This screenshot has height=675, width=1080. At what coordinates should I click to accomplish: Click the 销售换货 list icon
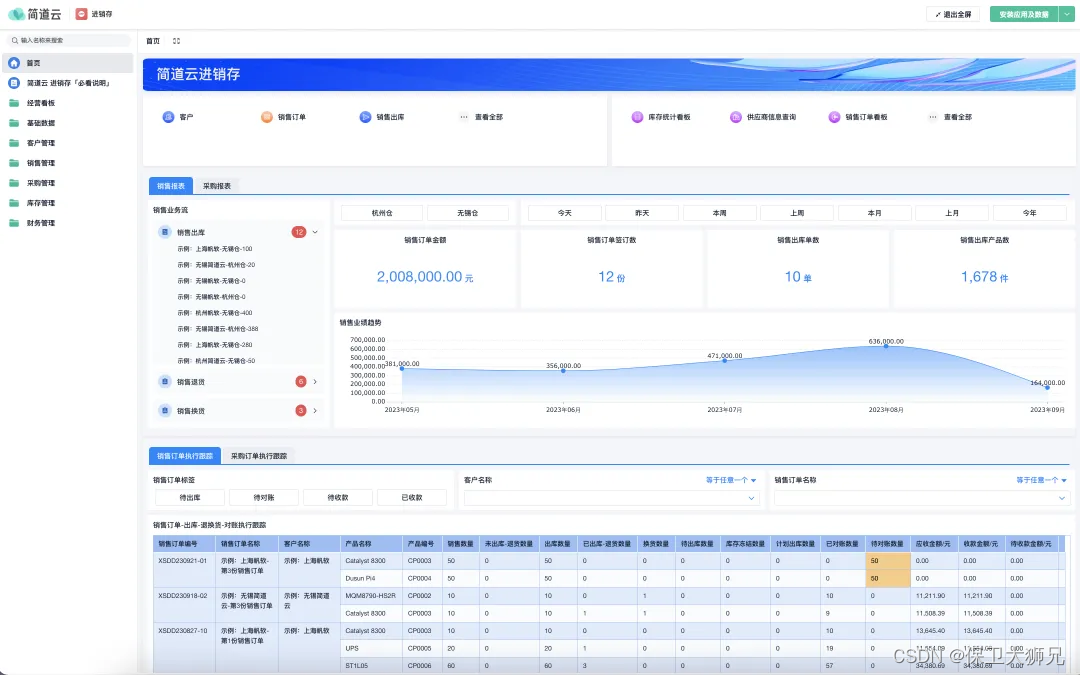coord(165,411)
